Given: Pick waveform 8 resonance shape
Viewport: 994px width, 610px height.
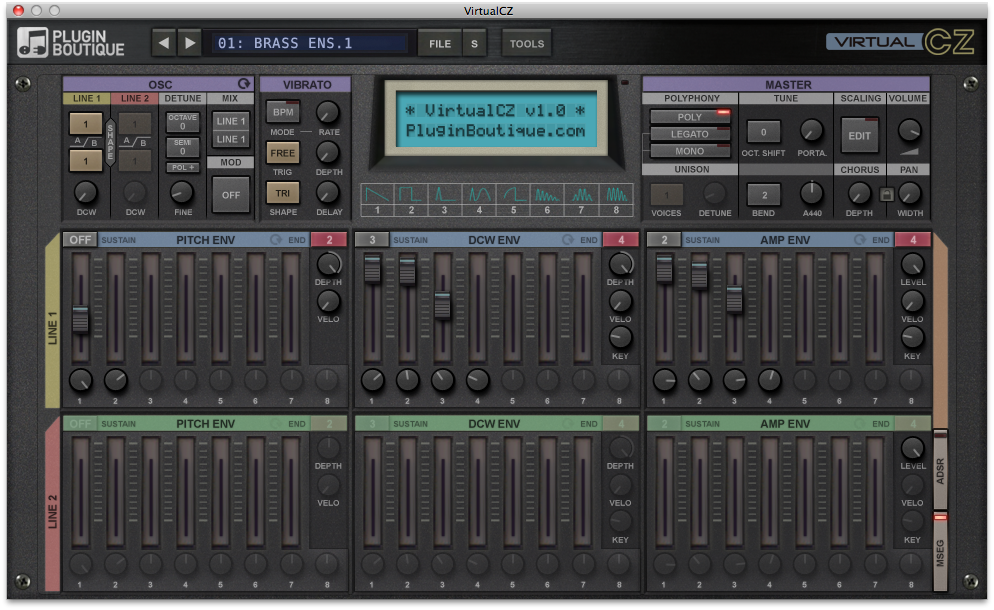Looking at the screenshot, I should coord(617,194).
